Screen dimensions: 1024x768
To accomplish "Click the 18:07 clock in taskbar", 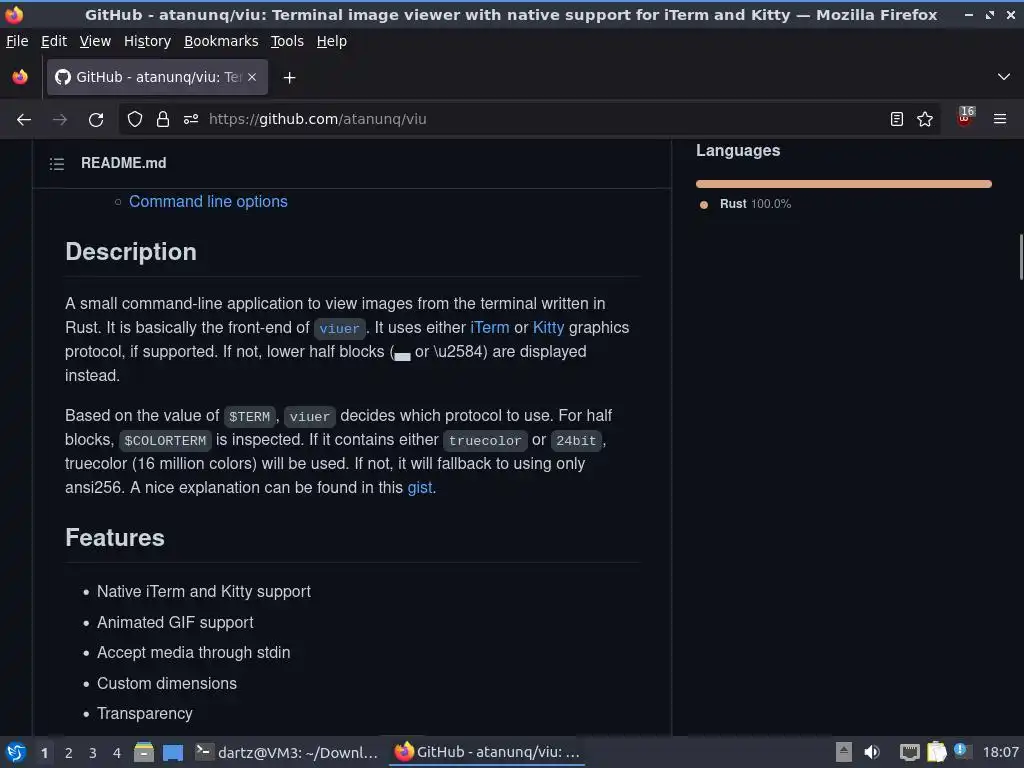I will pos(1000,752).
